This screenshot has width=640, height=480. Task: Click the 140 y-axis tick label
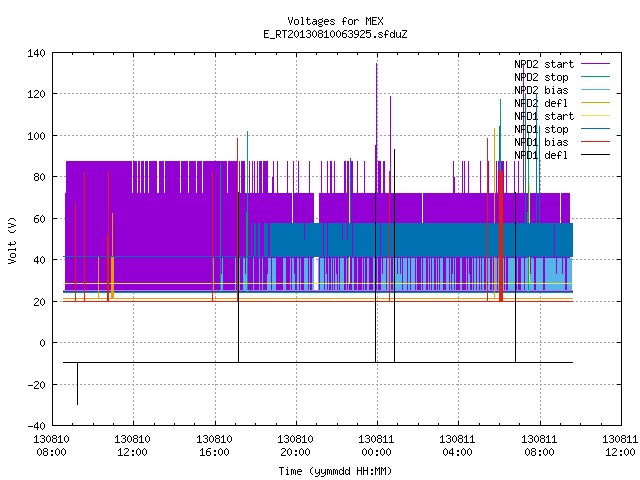pyautogui.click(x=36, y=53)
